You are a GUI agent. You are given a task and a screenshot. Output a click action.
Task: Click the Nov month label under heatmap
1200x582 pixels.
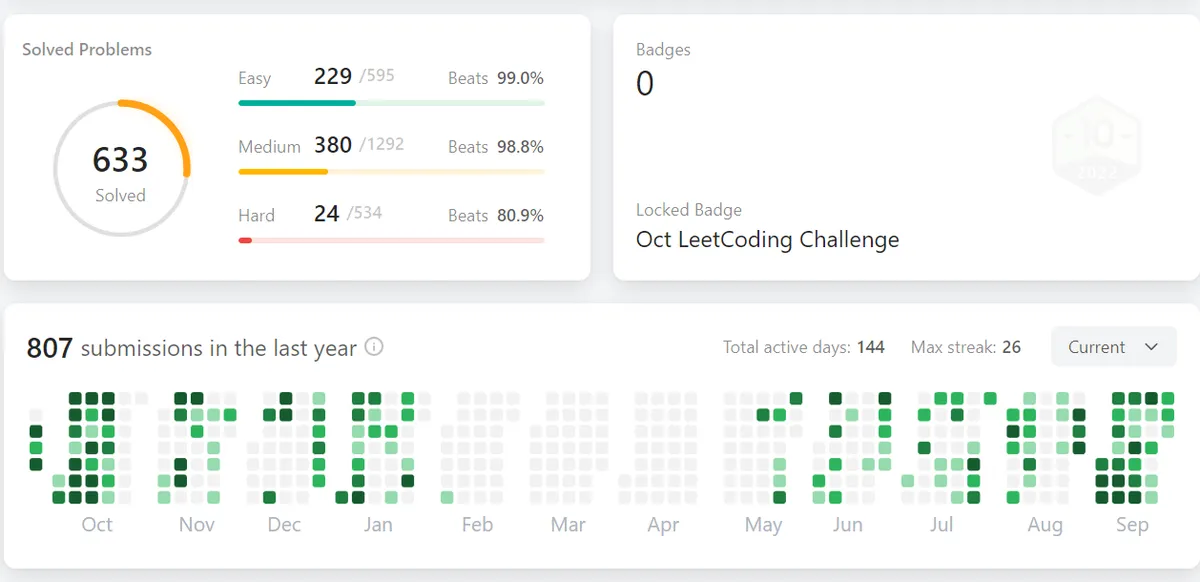pos(196,524)
